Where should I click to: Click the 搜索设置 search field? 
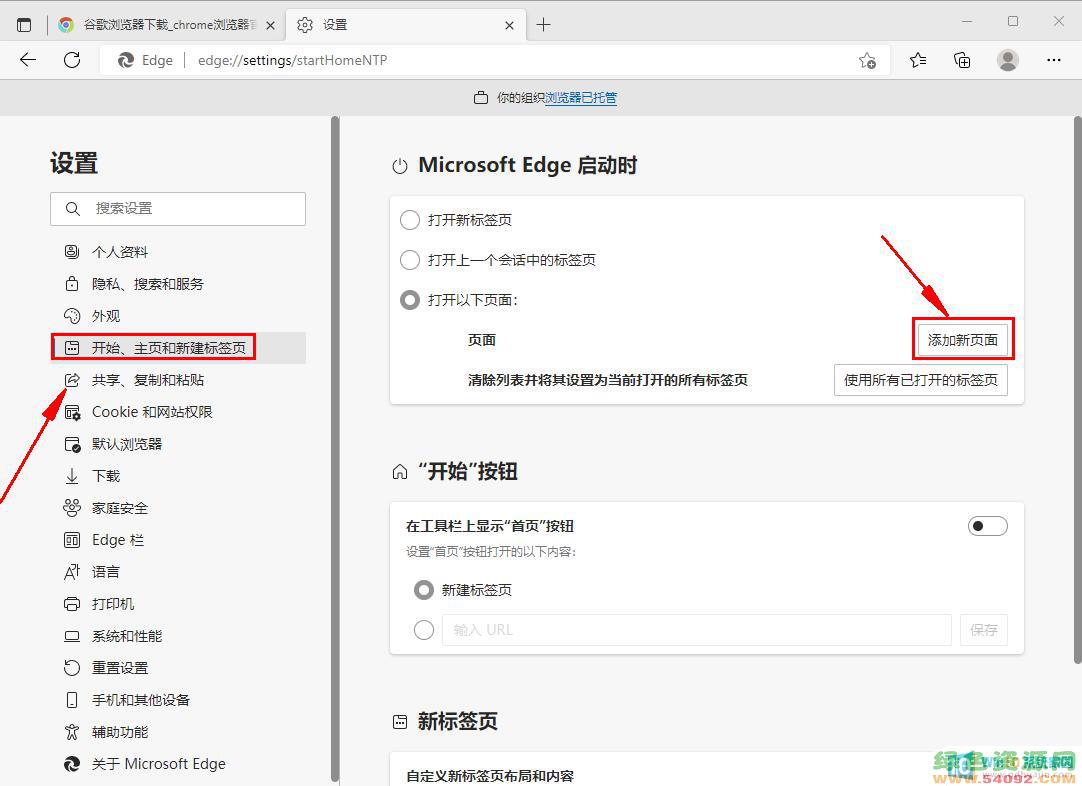[178, 208]
